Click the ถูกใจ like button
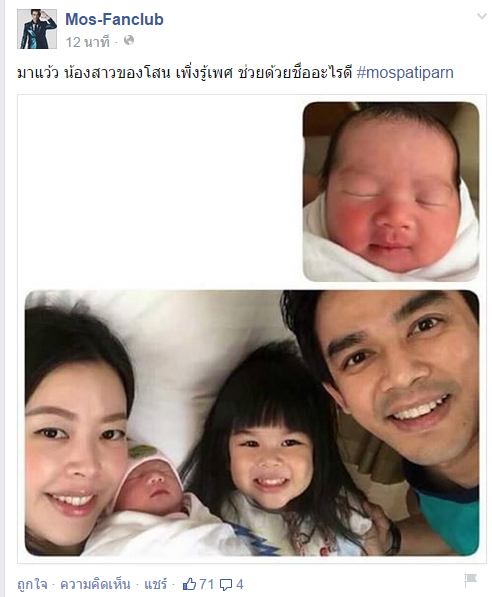This screenshot has height=597, width=492. [32, 584]
